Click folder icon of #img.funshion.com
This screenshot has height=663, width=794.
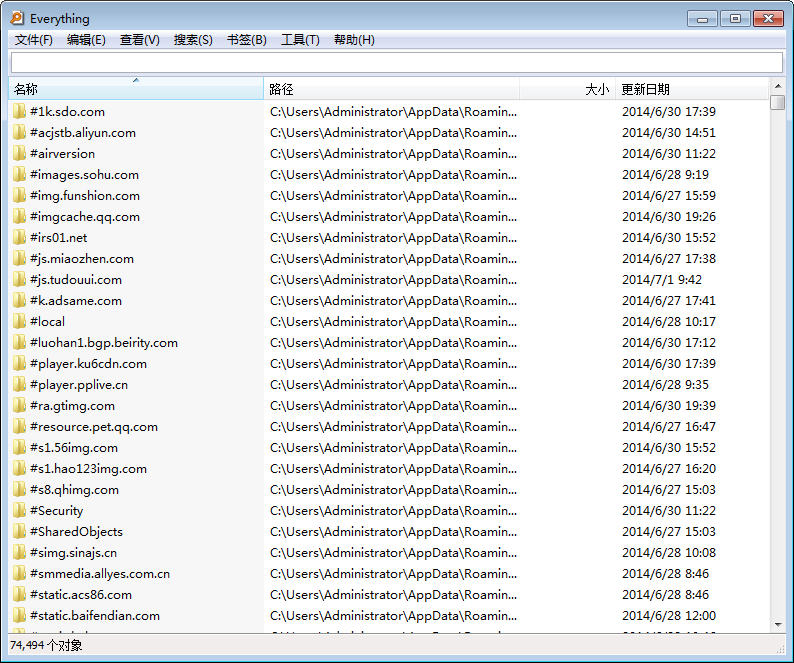pyautogui.click(x=19, y=196)
